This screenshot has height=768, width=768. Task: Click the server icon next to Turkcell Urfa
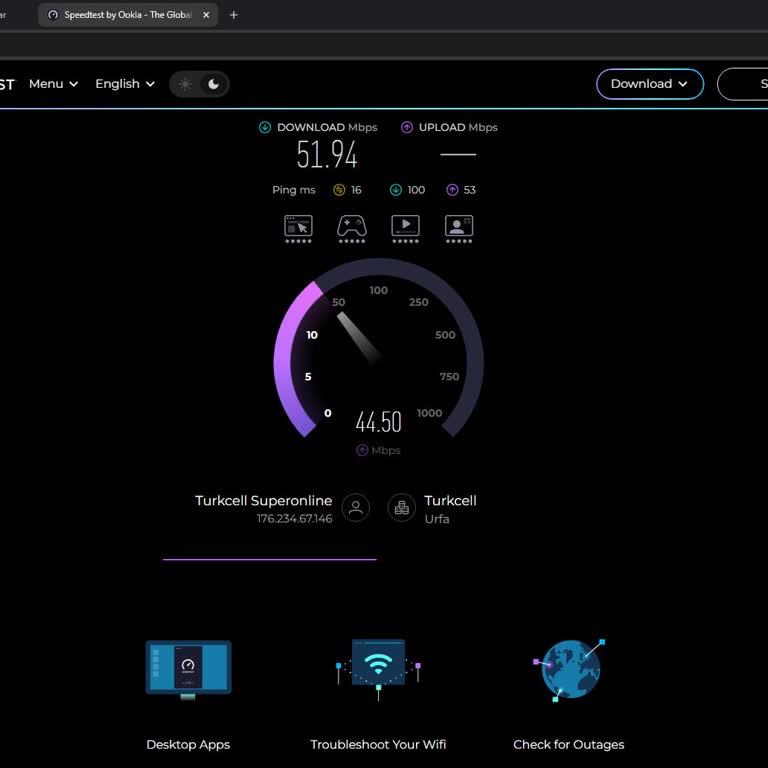tap(402, 507)
